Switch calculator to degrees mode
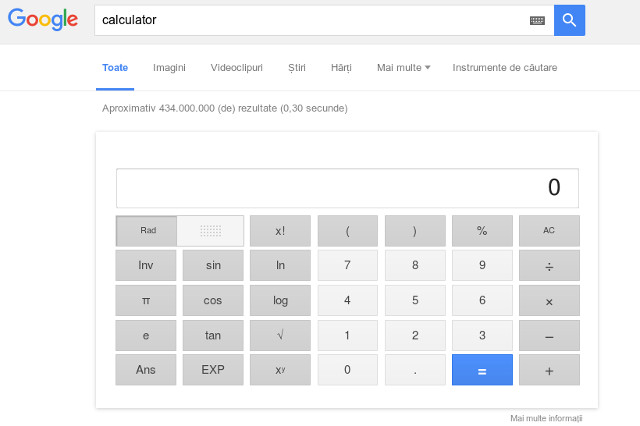The height and width of the screenshot is (426, 640). tap(210, 231)
